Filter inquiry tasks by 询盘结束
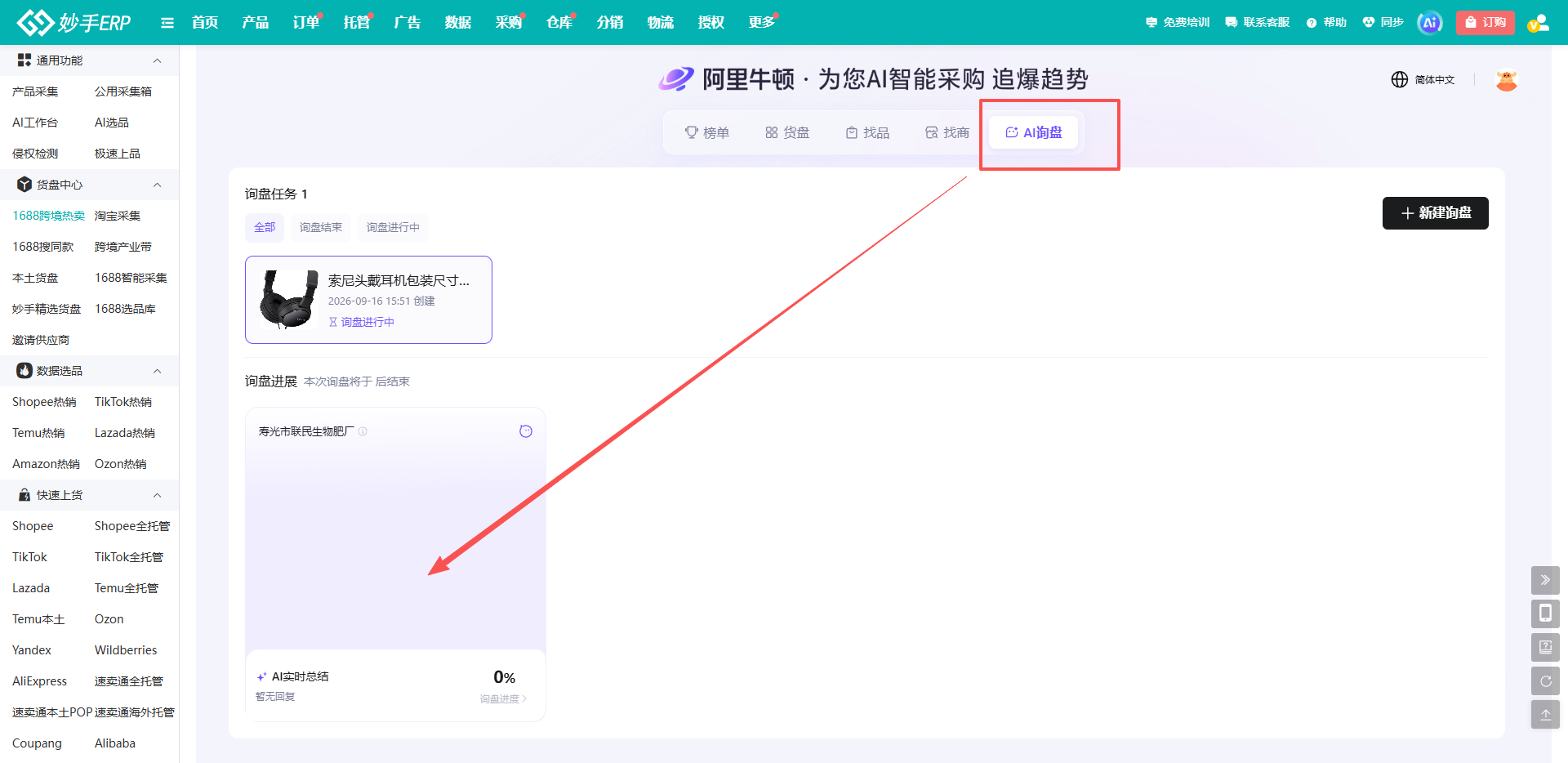The height and width of the screenshot is (763, 1568). coord(321,227)
